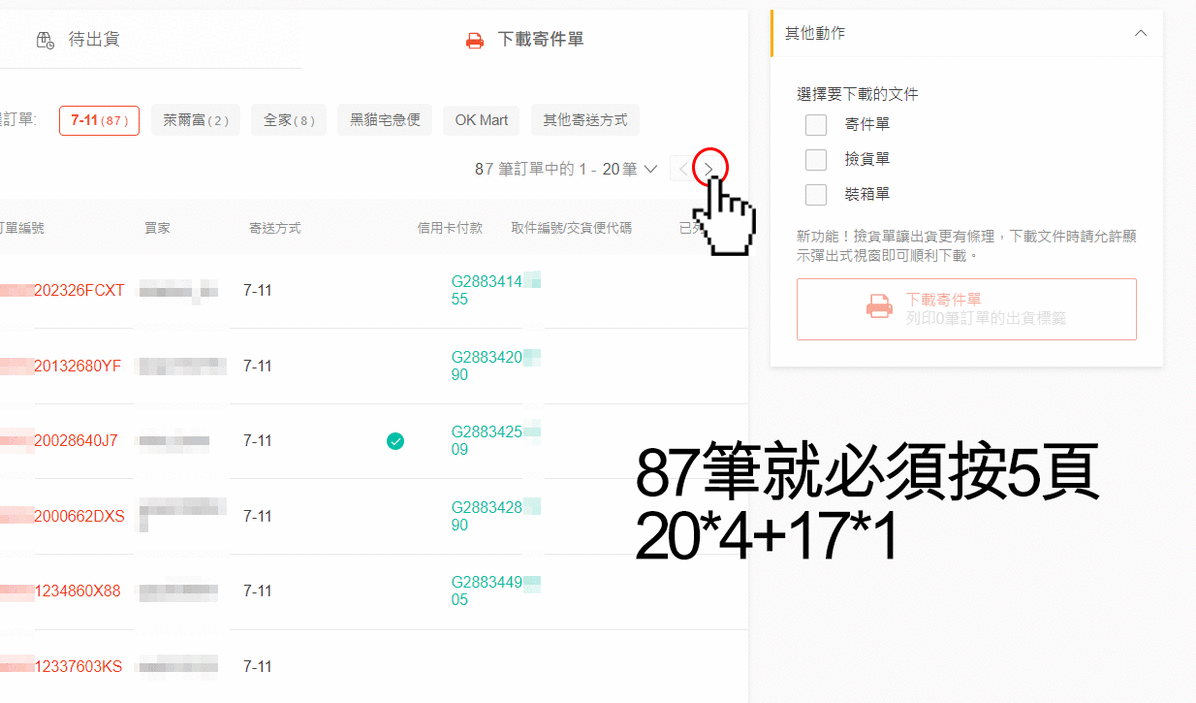The image size is (1196, 703).
Task: Open order 2000662DXS
Action: click(x=79, y=516)
